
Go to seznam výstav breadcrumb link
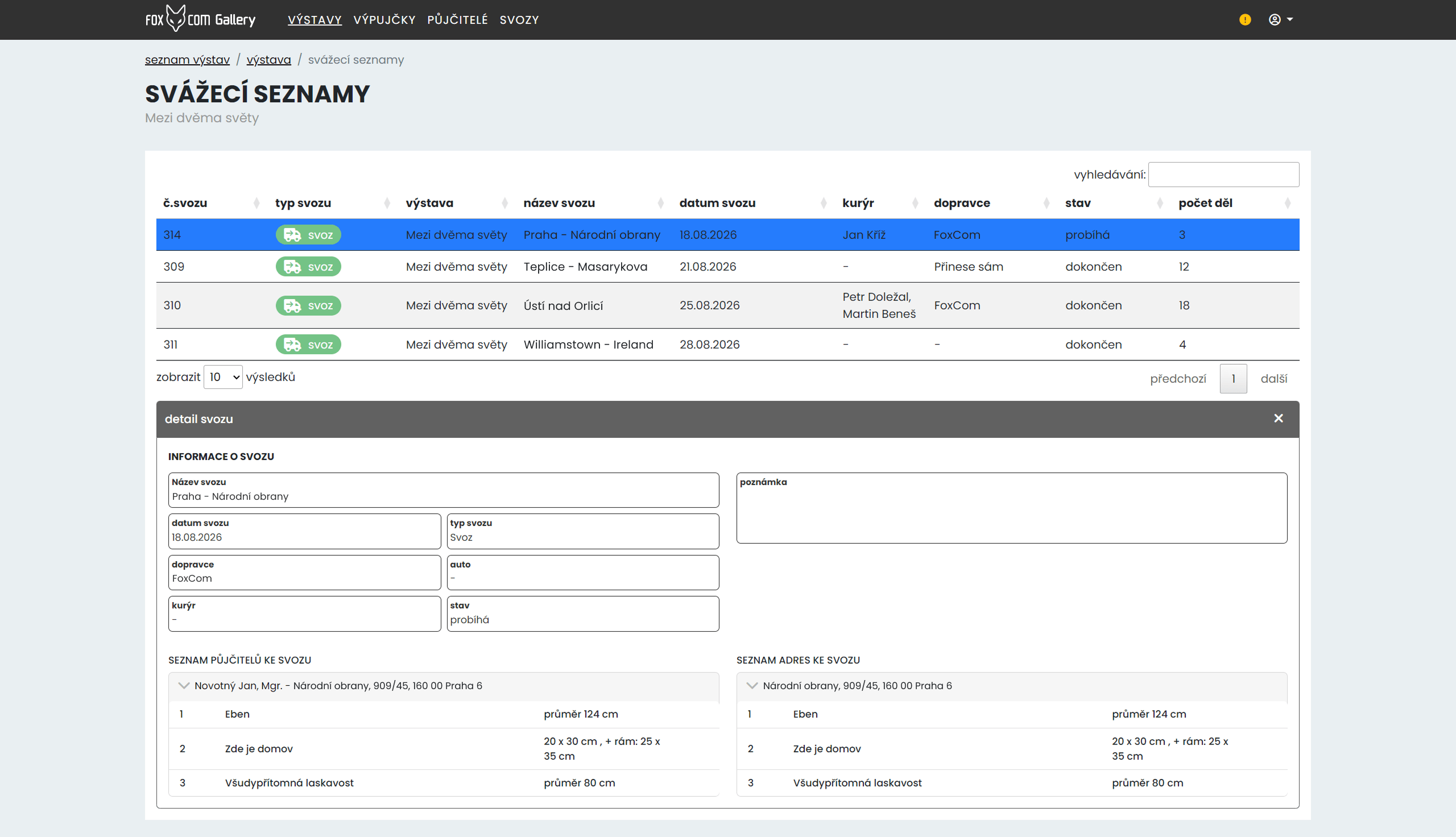click(187, 60)
